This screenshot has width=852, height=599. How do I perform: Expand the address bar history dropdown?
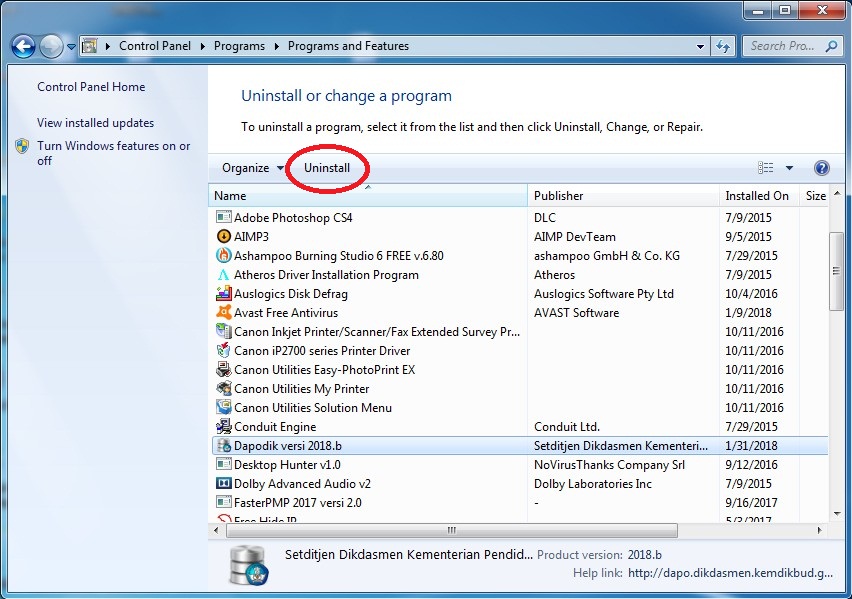coord(700,46)
